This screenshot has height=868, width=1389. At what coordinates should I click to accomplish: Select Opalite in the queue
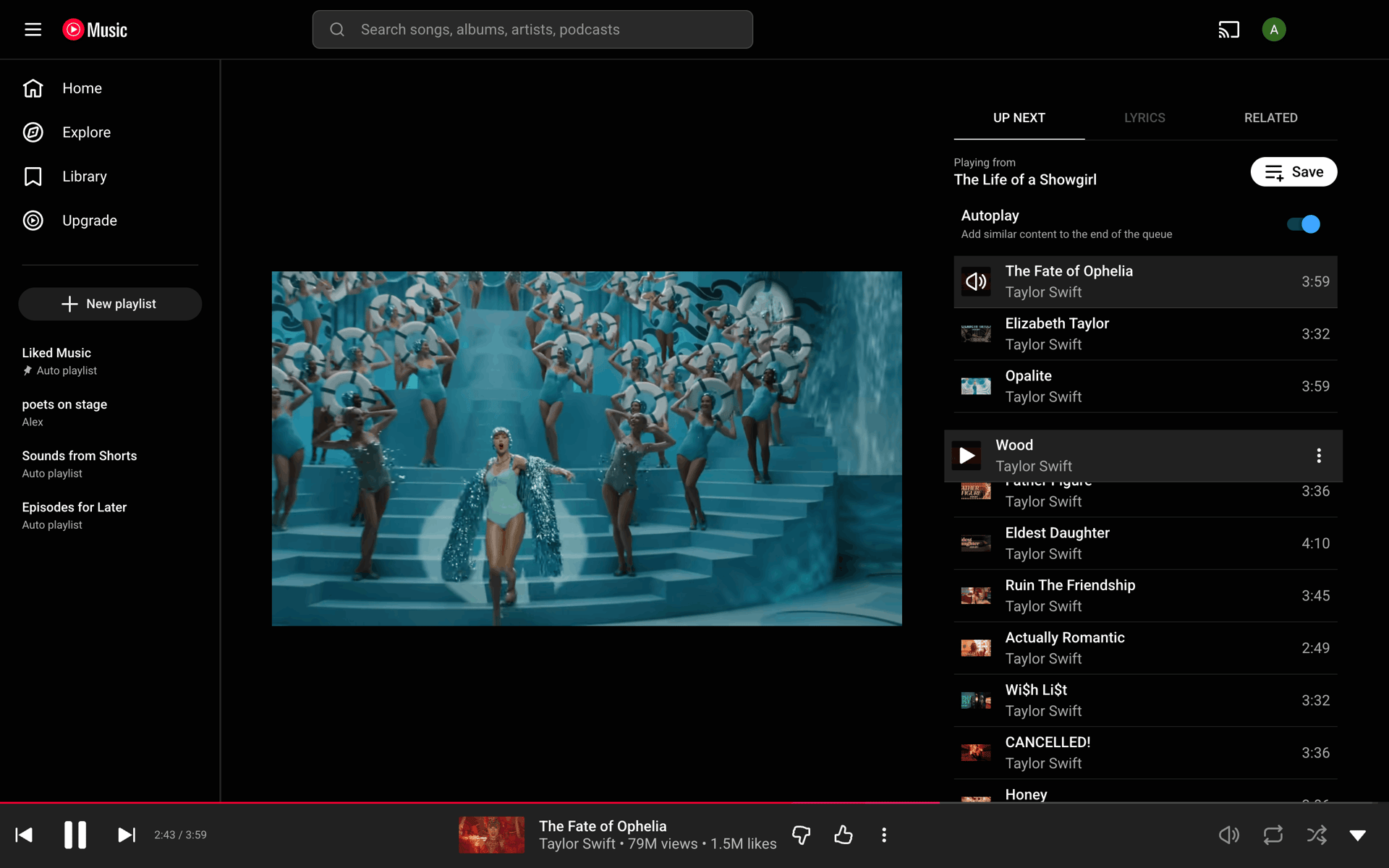(x=1145, y=386)
